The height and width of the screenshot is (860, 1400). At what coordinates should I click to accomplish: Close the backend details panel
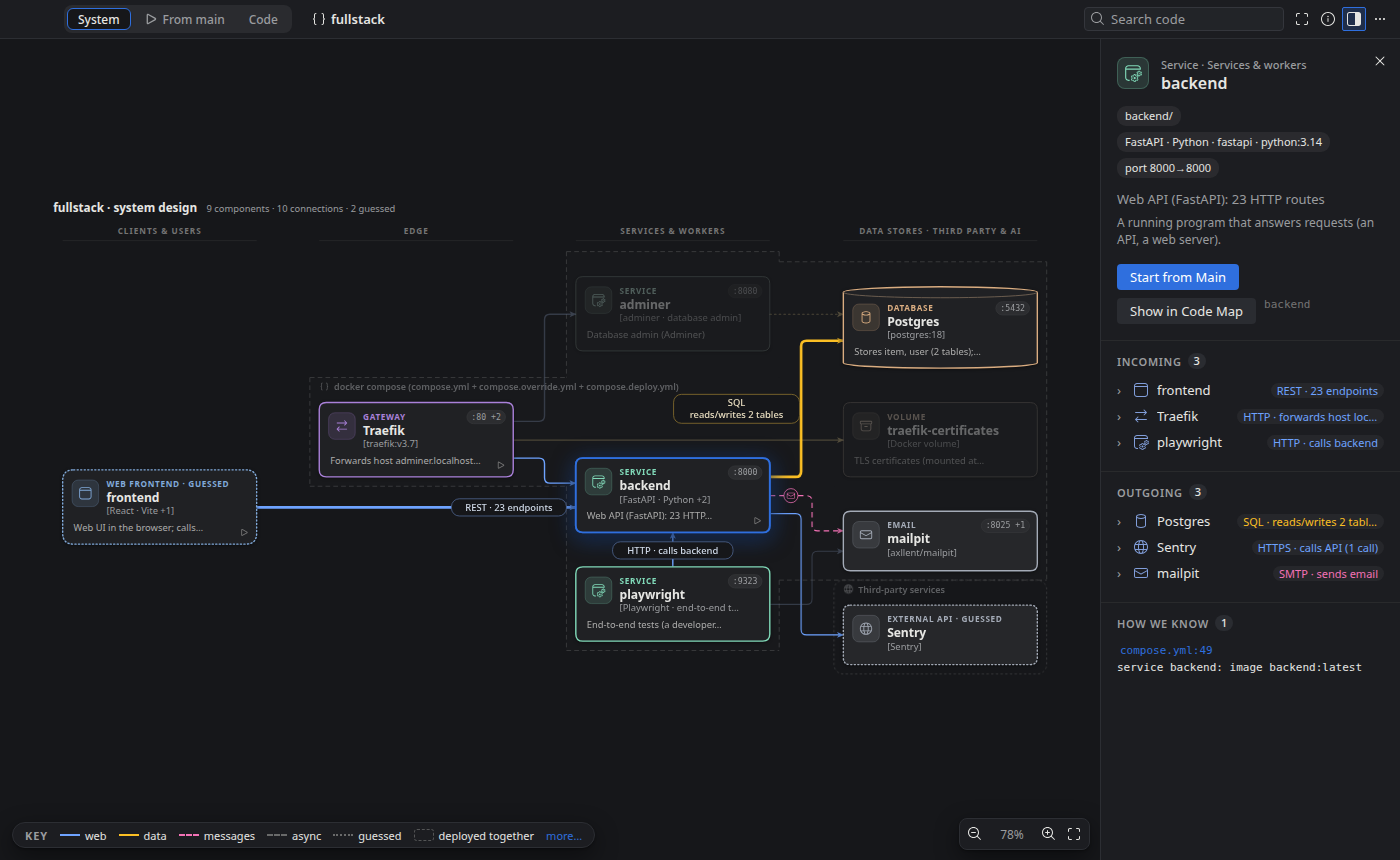pyautogui.click(x=1380, y=61)
